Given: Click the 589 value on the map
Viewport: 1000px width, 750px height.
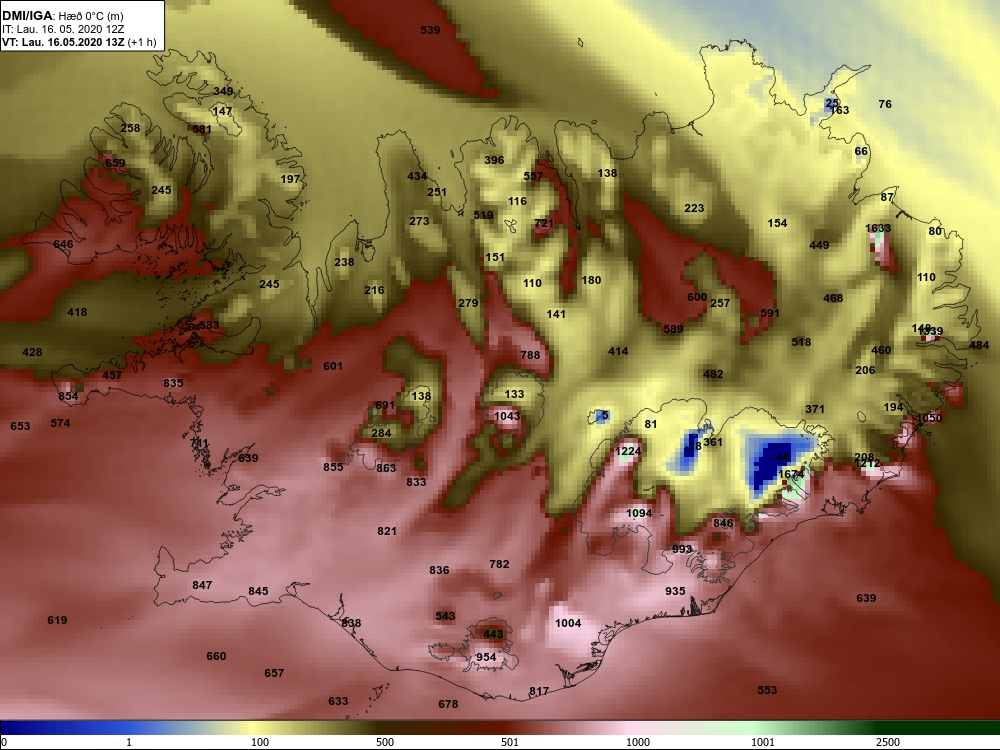Looking at the screenshot, I should point(673,329).
